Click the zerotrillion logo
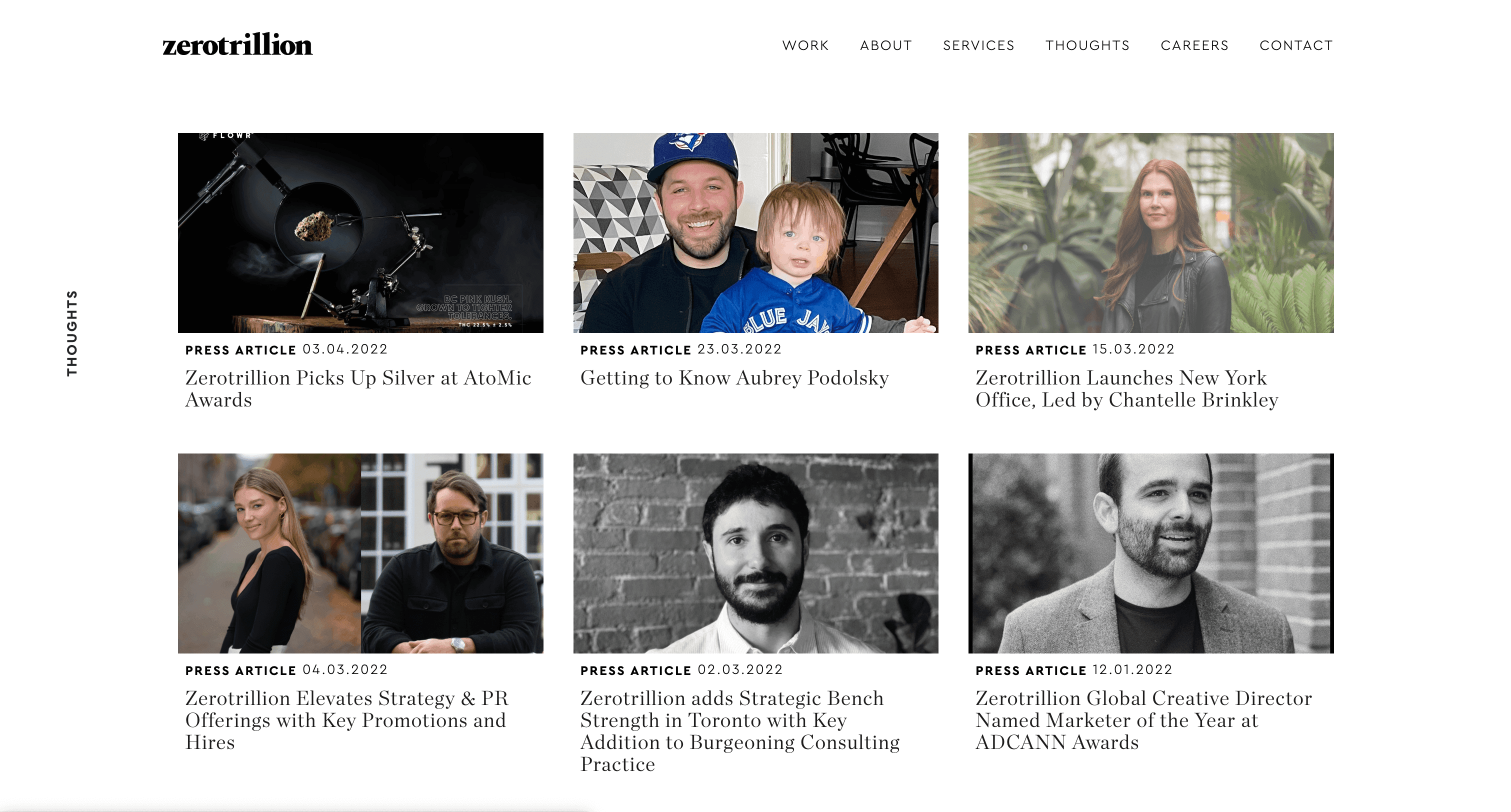Viewport: 1511px width, 812px height. (237, 45)
